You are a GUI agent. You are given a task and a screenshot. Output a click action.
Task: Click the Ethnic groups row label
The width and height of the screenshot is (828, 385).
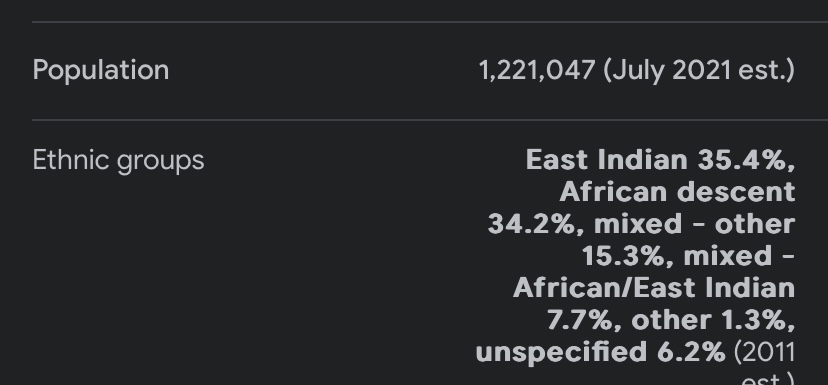pos(118,161)
